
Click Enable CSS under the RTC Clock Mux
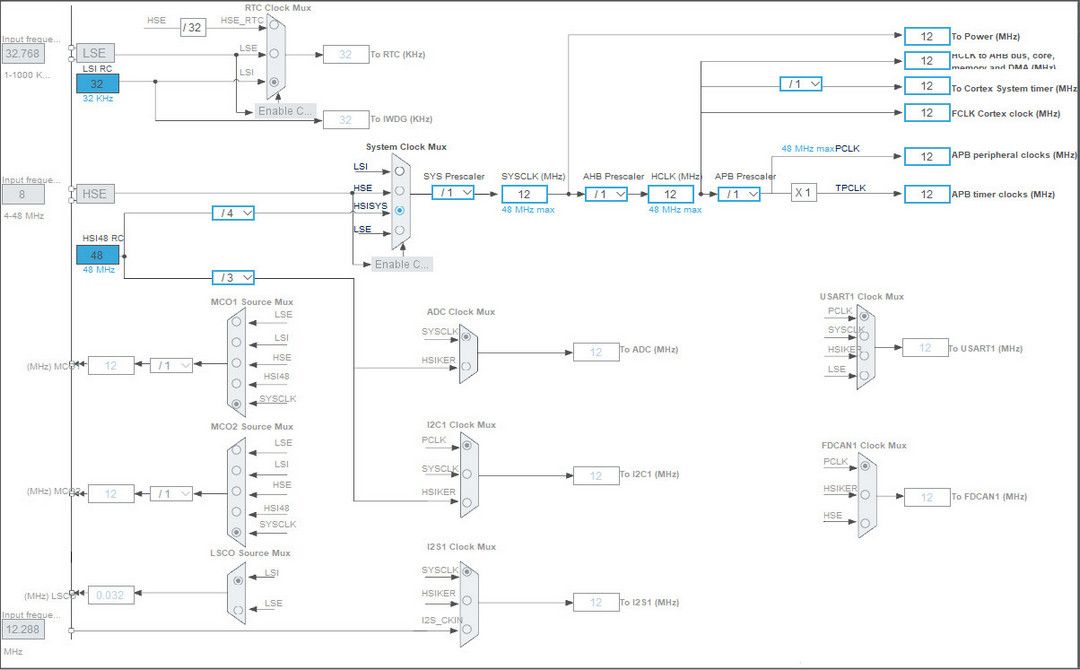click(x=285, y=111)
